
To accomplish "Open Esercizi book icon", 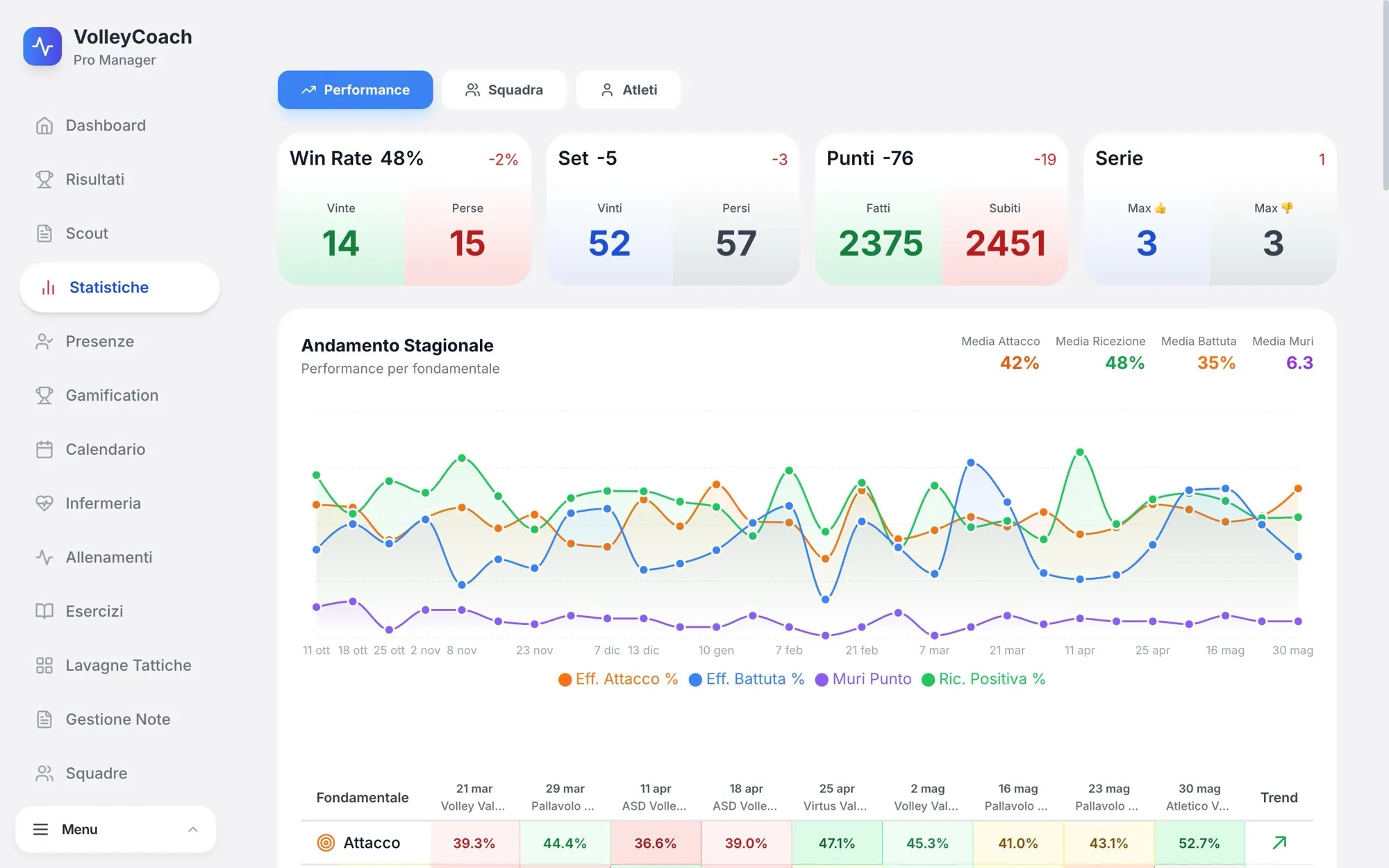I will click(x=44, y=611).
